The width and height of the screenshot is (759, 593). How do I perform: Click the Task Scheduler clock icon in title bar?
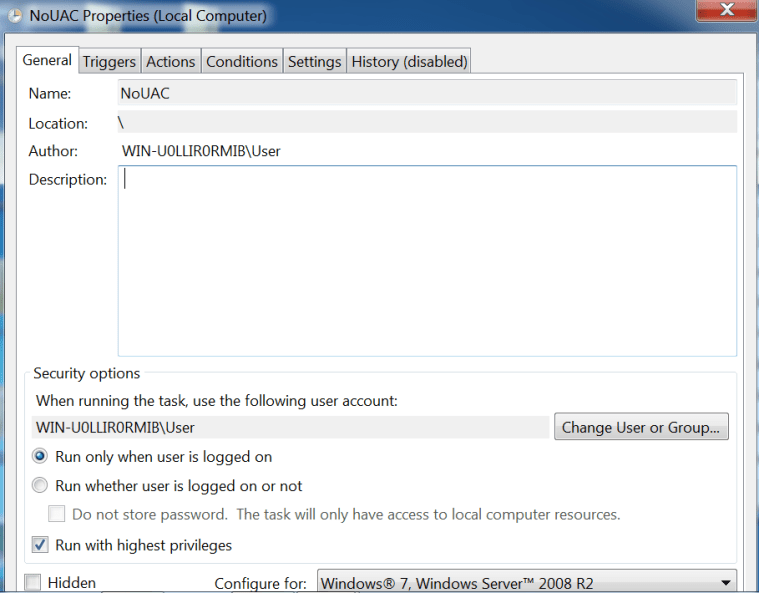[15, 15]
